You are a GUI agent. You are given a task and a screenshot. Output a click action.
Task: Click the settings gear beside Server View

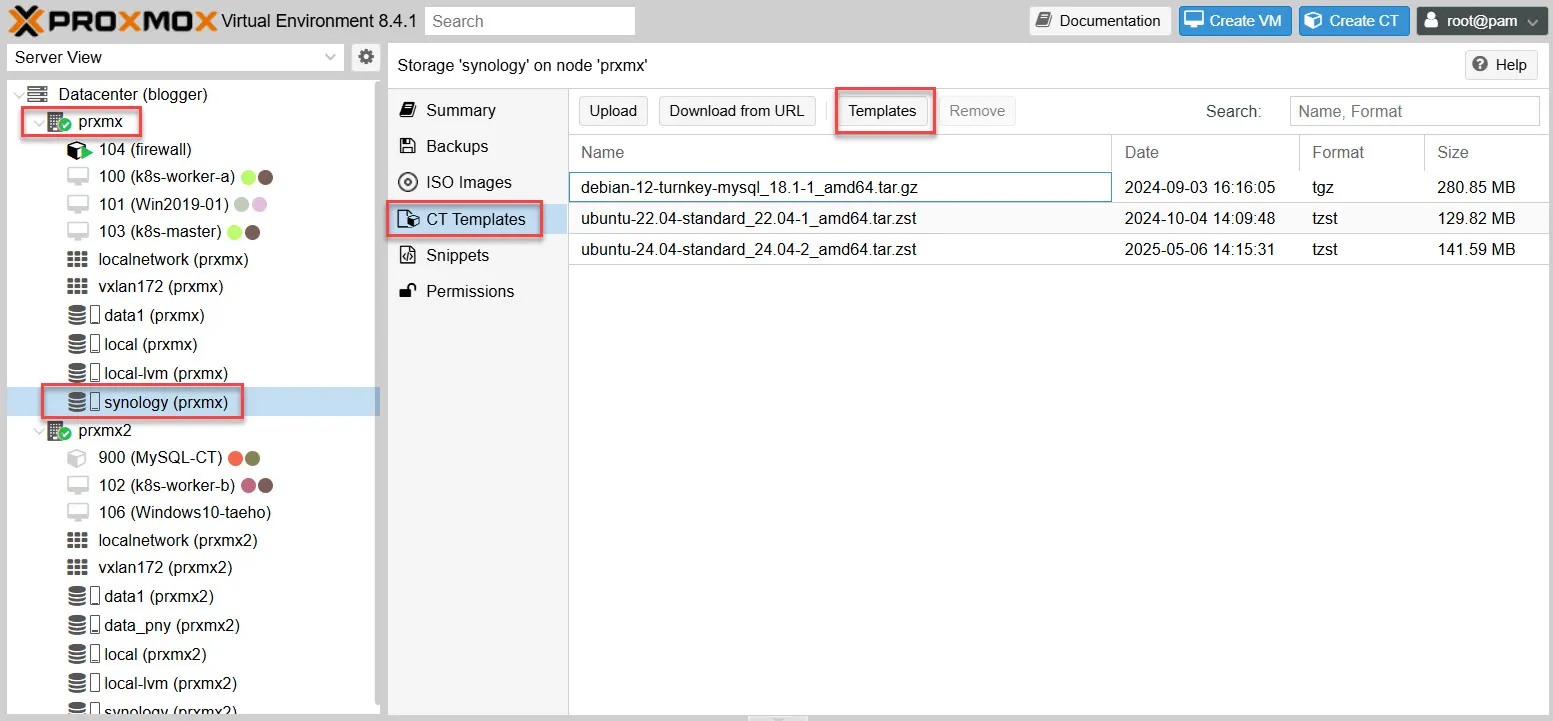click(x=365, y=57)
